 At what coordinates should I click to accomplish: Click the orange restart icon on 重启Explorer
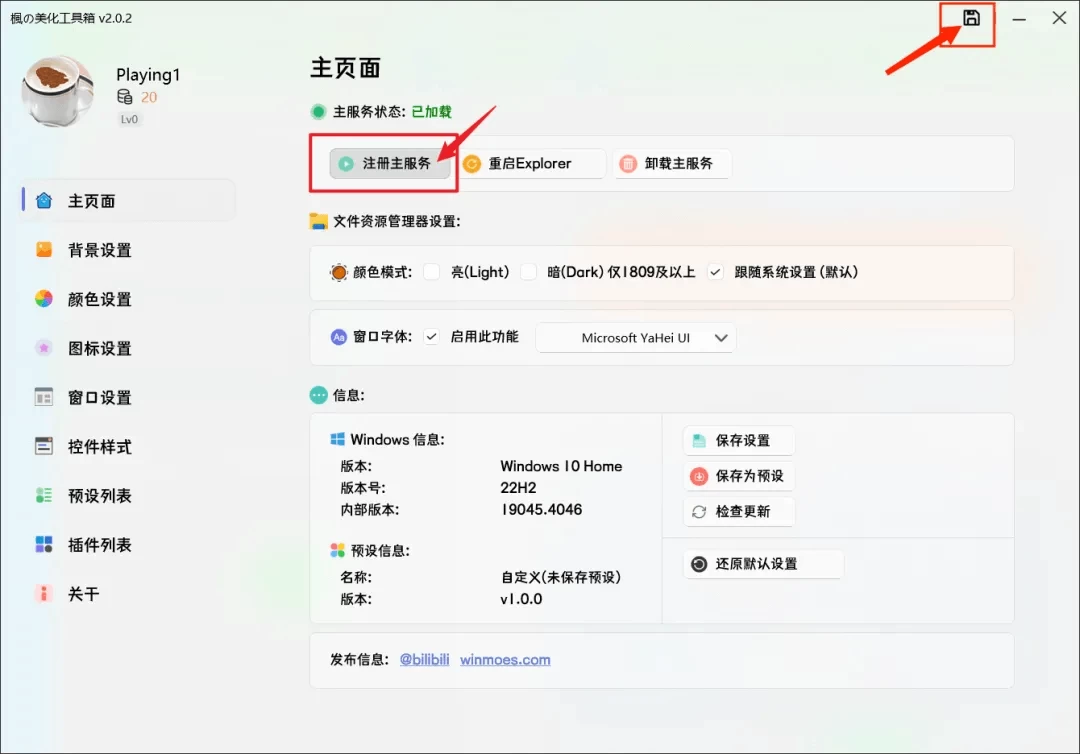(x=472, y=164)
